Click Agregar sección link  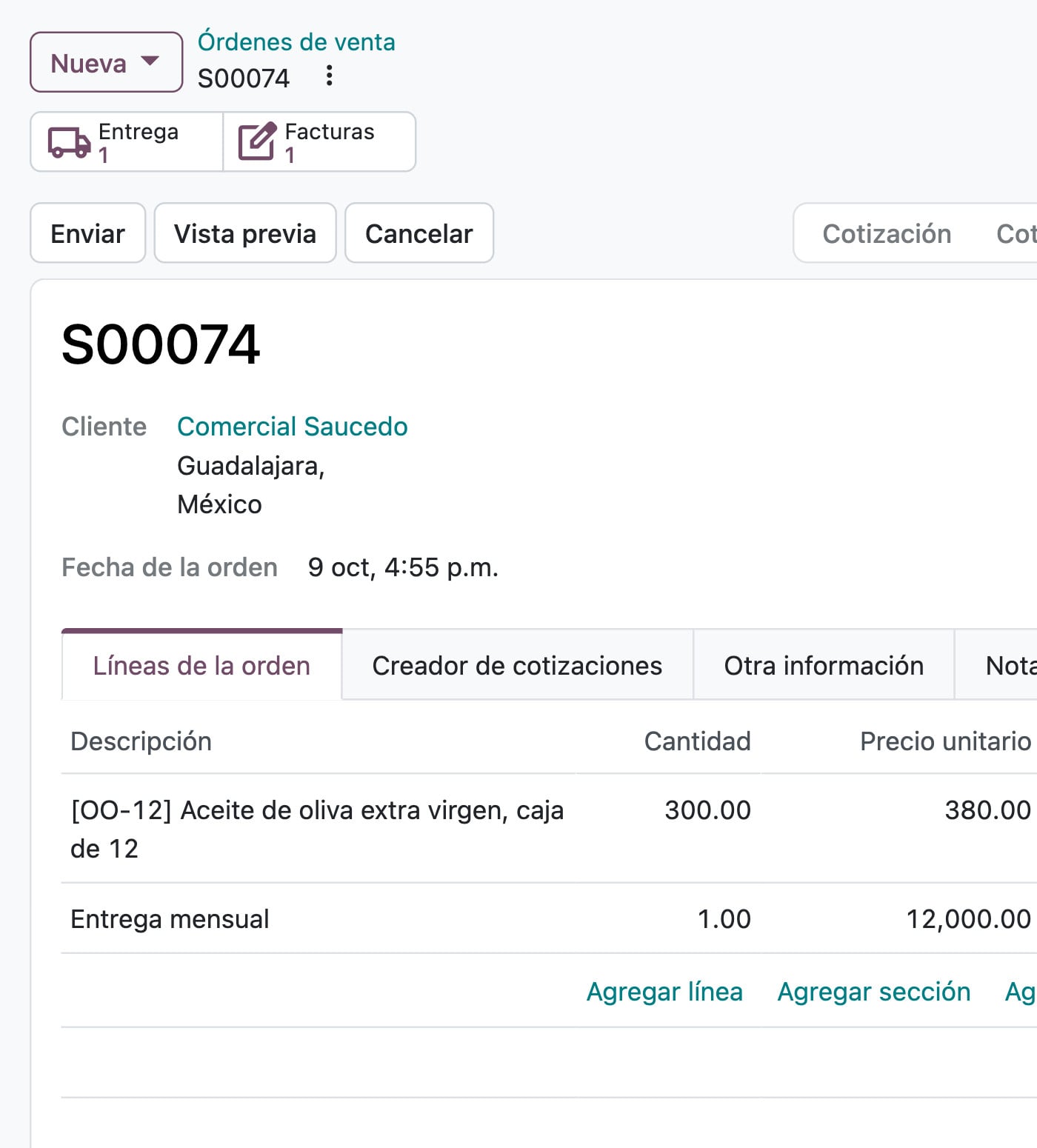coord(873,992)
